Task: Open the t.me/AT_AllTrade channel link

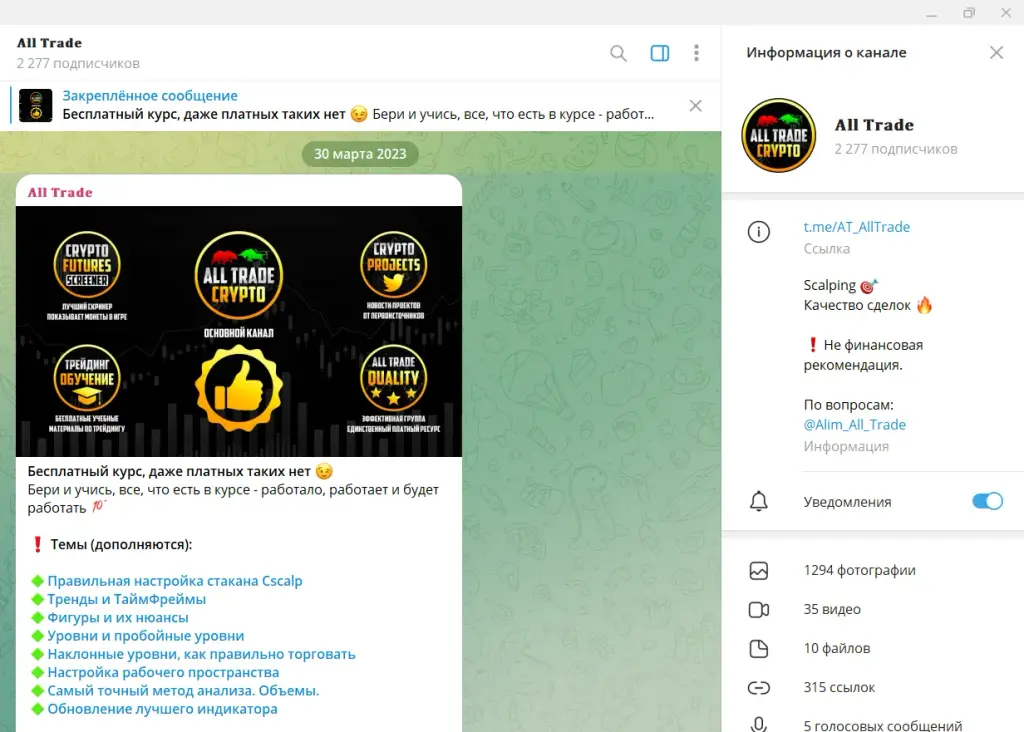Action: pyautogui.click(x=856, y=227)
